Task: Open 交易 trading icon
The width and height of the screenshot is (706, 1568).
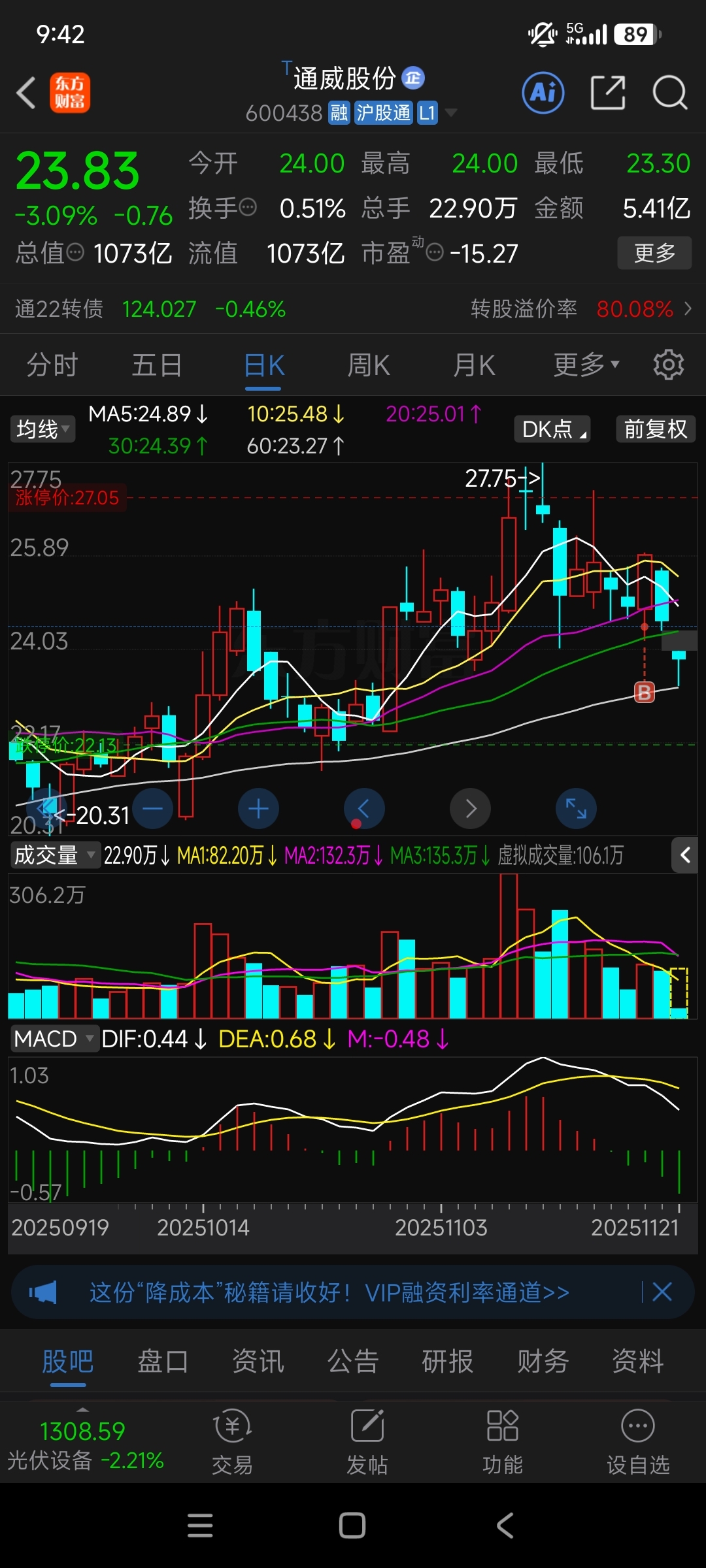Action: coord(232,1443)
